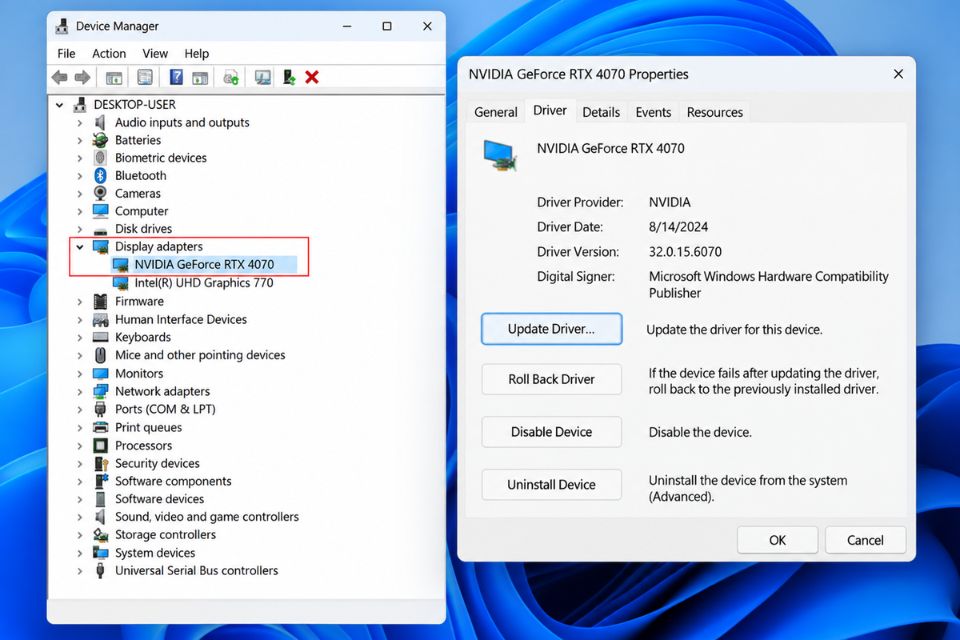Image resolution: width=960 pixels, height=640 pixels.
Task: Click the Update device driver green arrow icon
Action: pos(289,77)
